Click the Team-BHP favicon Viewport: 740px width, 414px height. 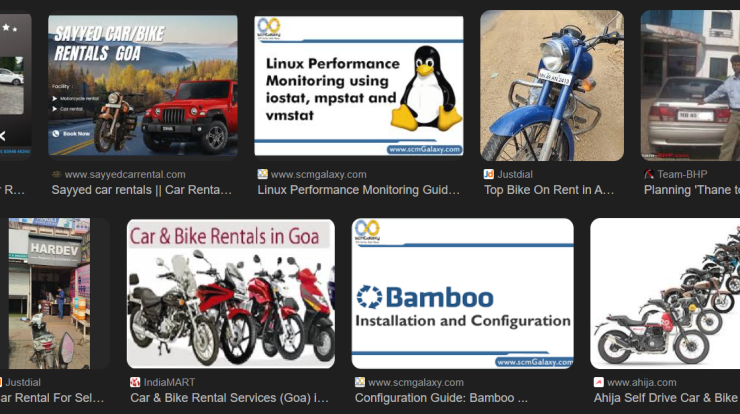coord(649,174)
